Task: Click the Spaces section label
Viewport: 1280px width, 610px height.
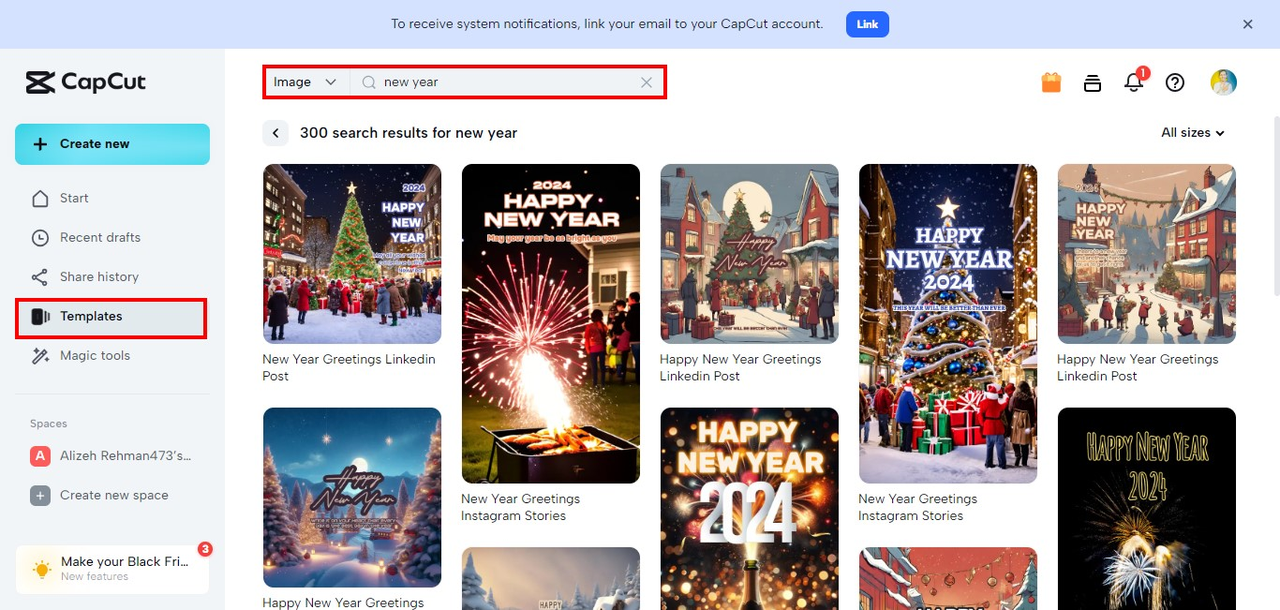Action: click(x=49, y=424)
